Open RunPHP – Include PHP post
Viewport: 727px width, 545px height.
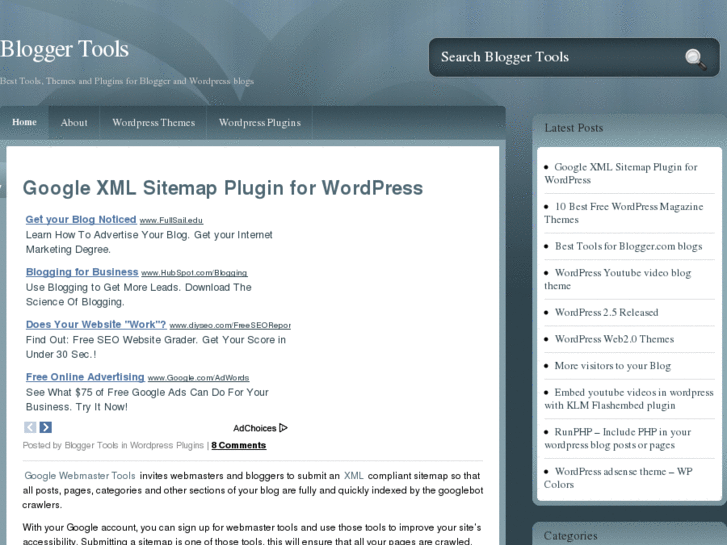(x=618, y=438)
